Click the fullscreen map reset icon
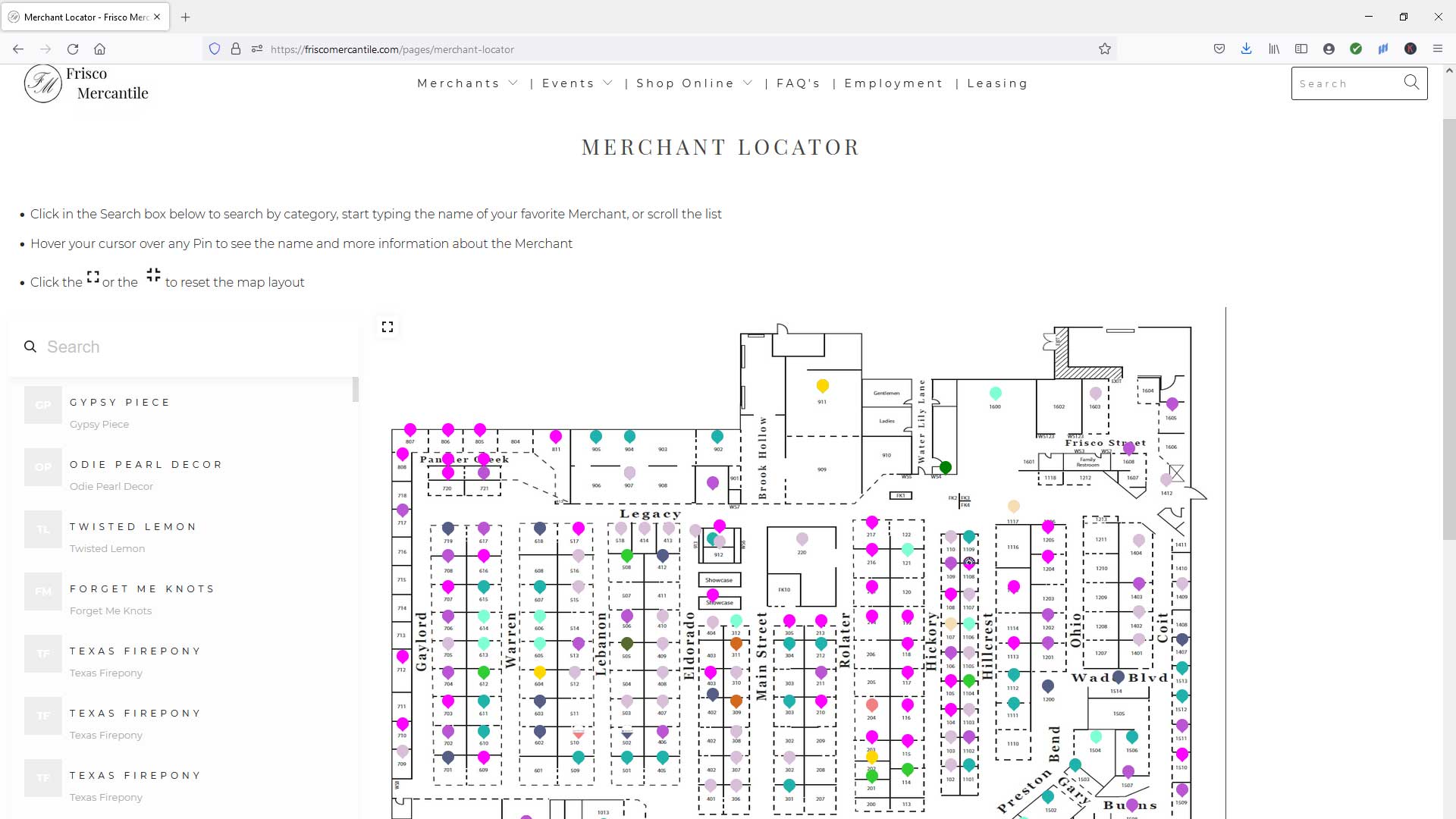 pyautogui.click(x=388, y=327)
